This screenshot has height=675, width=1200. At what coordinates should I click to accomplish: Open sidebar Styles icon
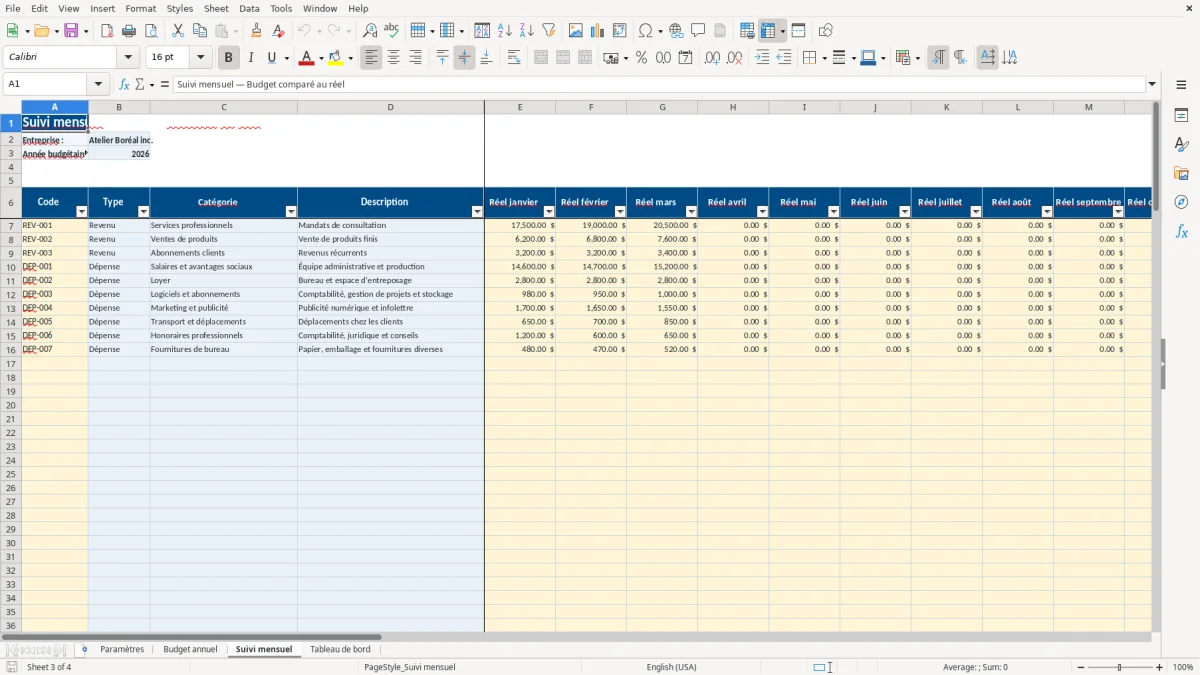coord(1181,144)
